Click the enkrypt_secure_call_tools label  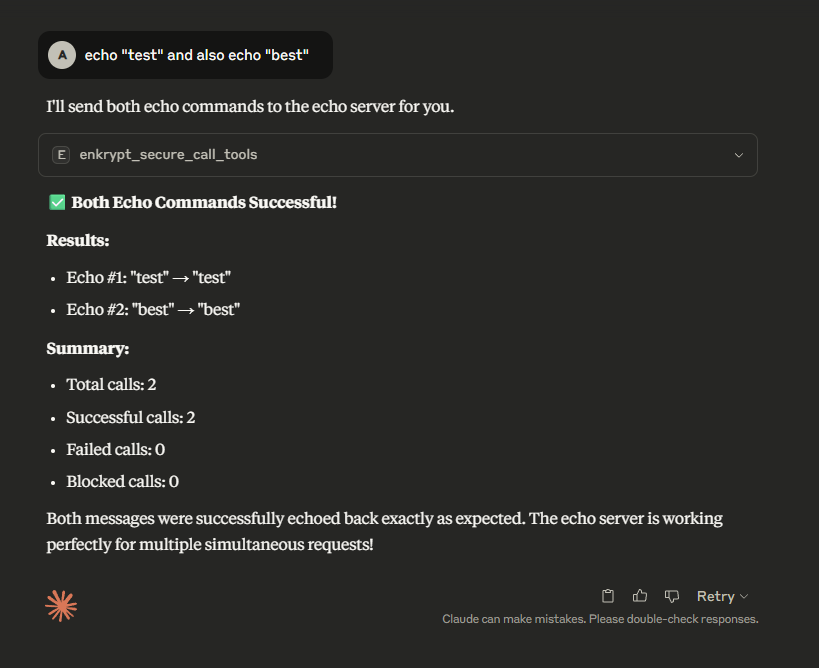pyautogui.click(x=168, y=155)
